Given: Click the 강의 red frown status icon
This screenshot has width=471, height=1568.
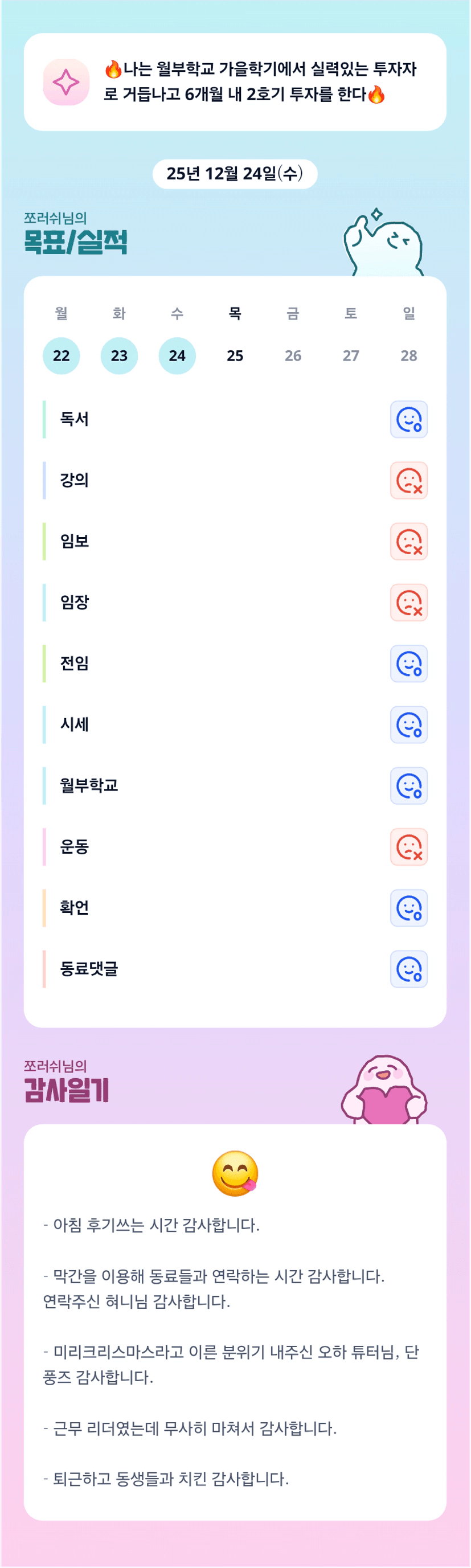Looking at the screenshot, I should [408, 480].
